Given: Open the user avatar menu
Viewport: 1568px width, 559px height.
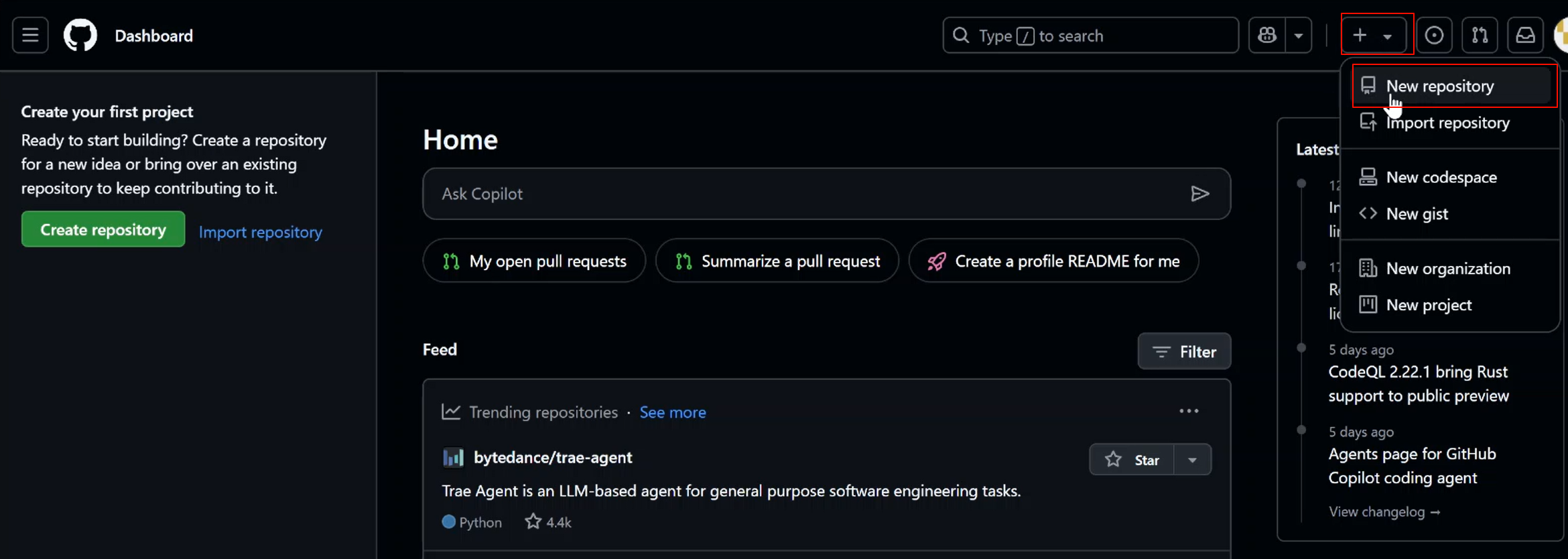Looking at the screenshot, I should [x=1561, y=35].
